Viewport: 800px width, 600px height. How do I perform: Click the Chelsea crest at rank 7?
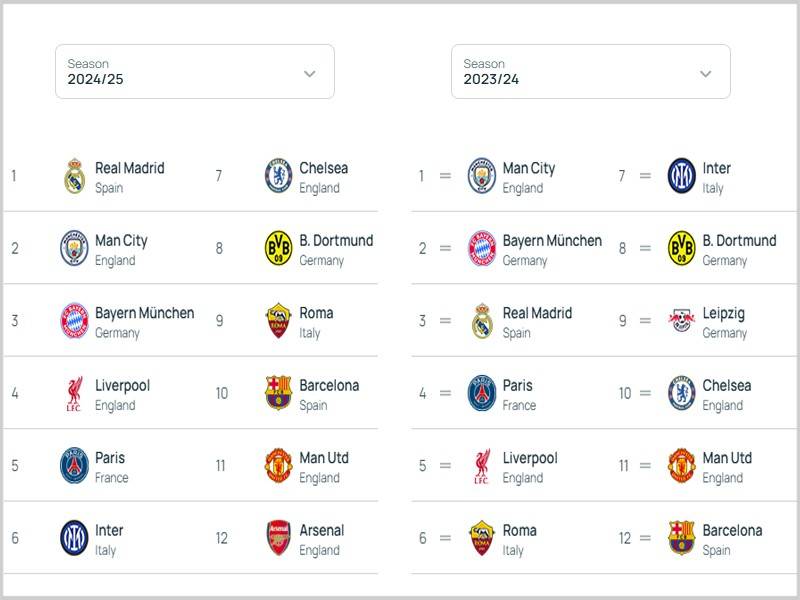coord(278,176)
